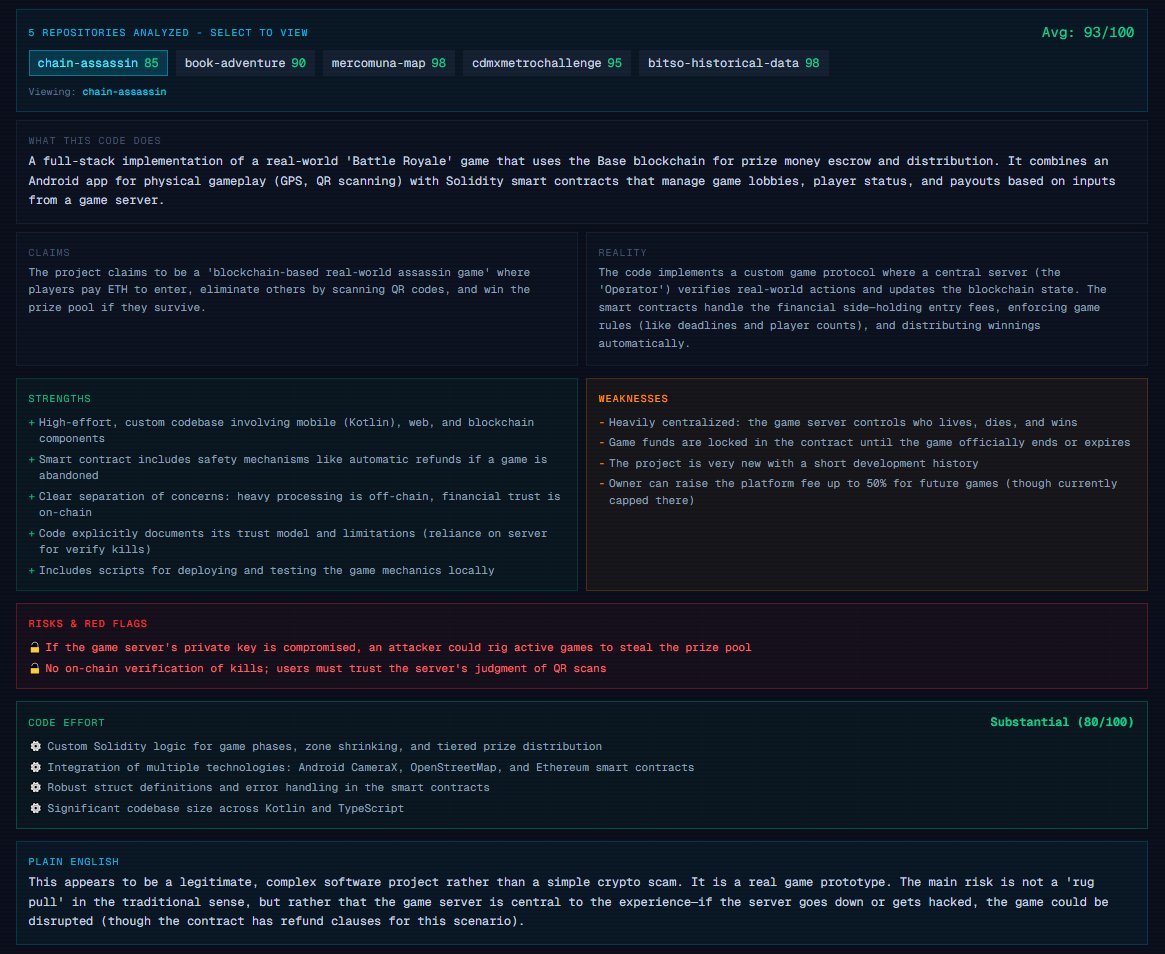This screenshot has height=954, width=1165.
Task: Click the gear icon next to Significant codebase size
Action: click(x=35, y=808)
